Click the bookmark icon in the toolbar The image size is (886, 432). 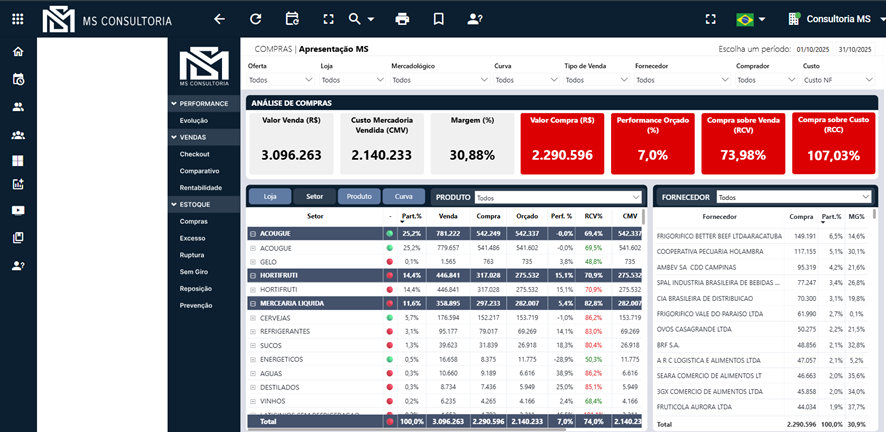(438, 19)
